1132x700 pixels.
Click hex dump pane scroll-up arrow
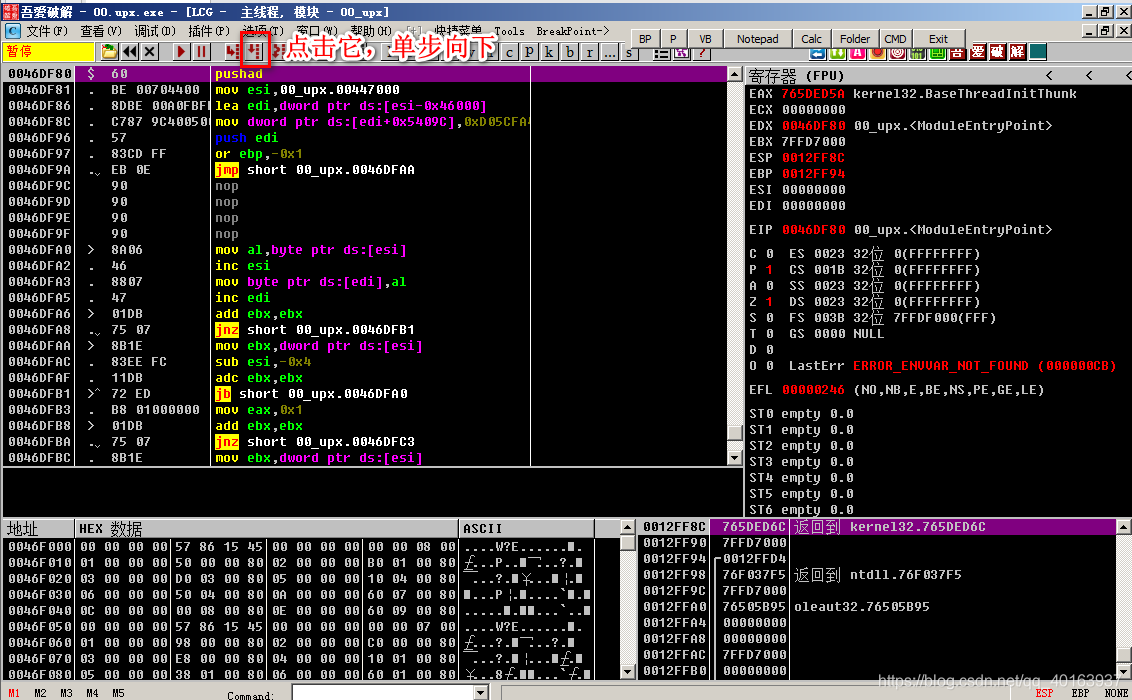(x=627, y=528)
